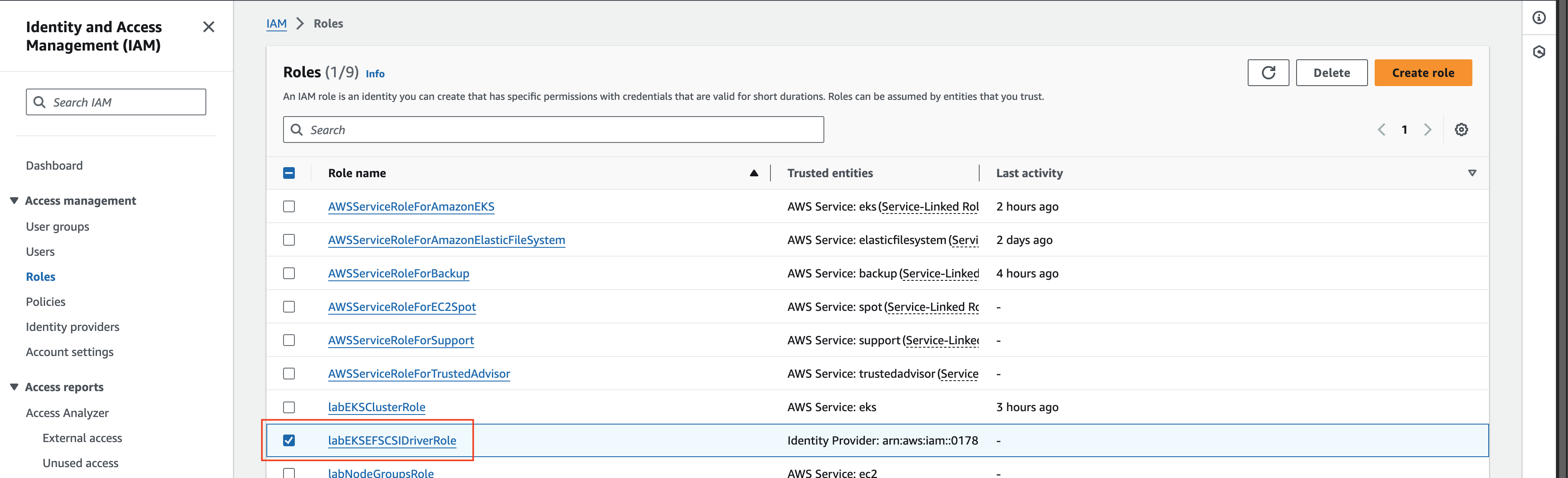Viewport: 1568px width, 478px height.
Task: Focus the roles Search input field
Action: coord(553,130)
